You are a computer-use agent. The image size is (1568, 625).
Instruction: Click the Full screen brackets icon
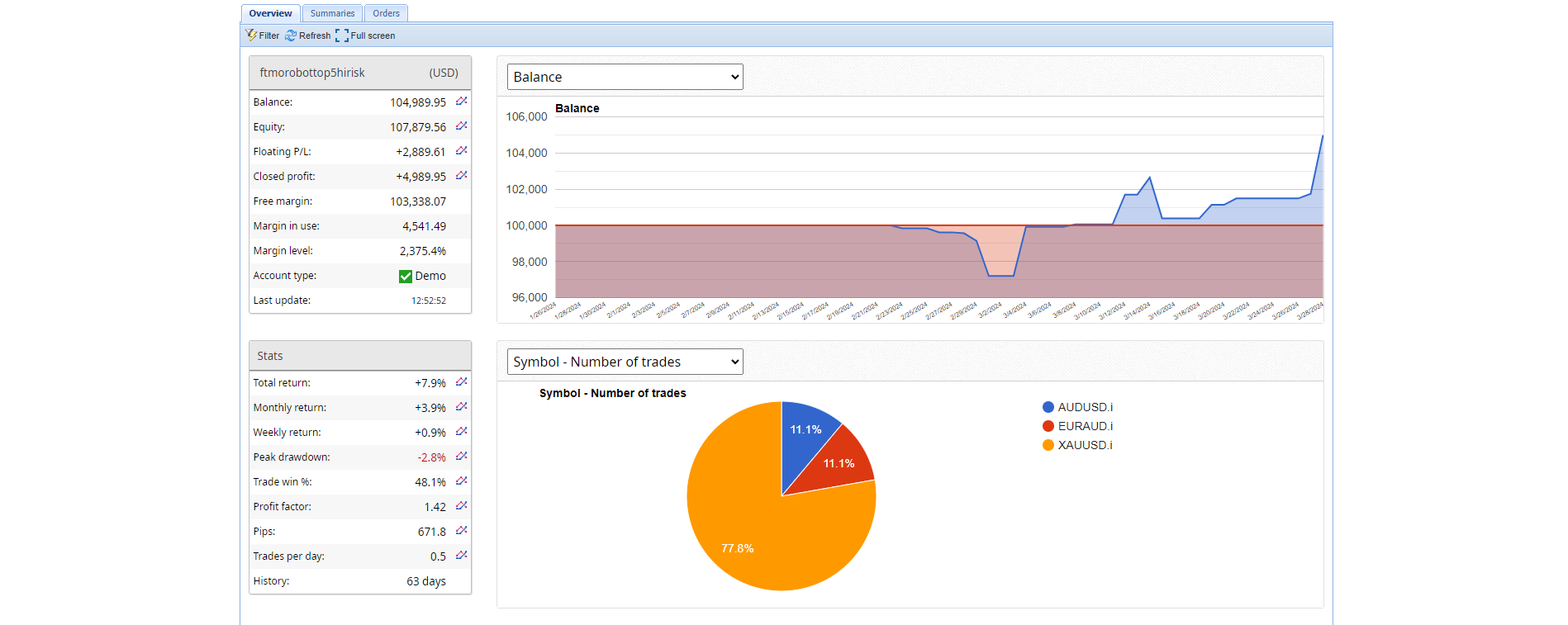(342, 36)
